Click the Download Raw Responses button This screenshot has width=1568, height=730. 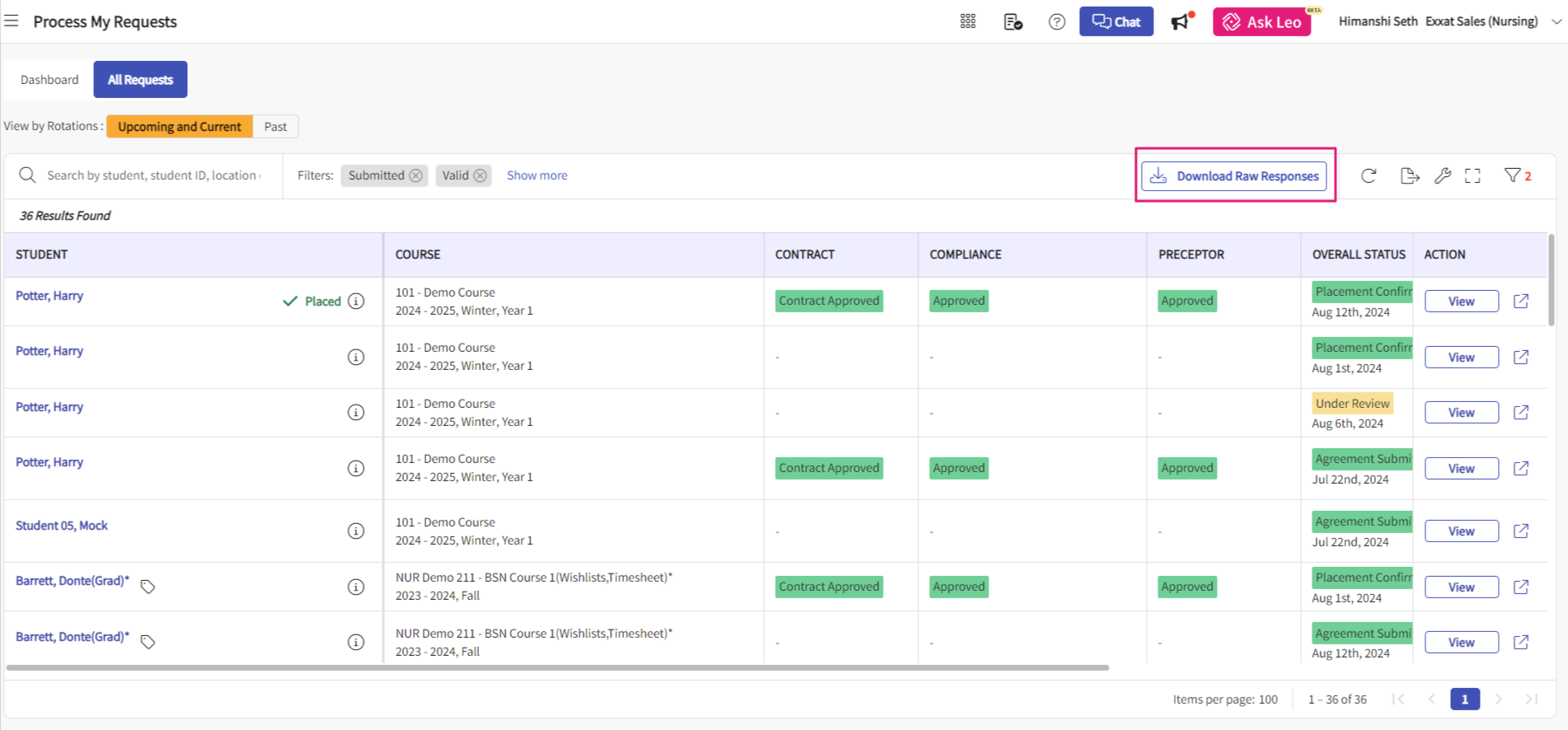tap(1234, 175)
